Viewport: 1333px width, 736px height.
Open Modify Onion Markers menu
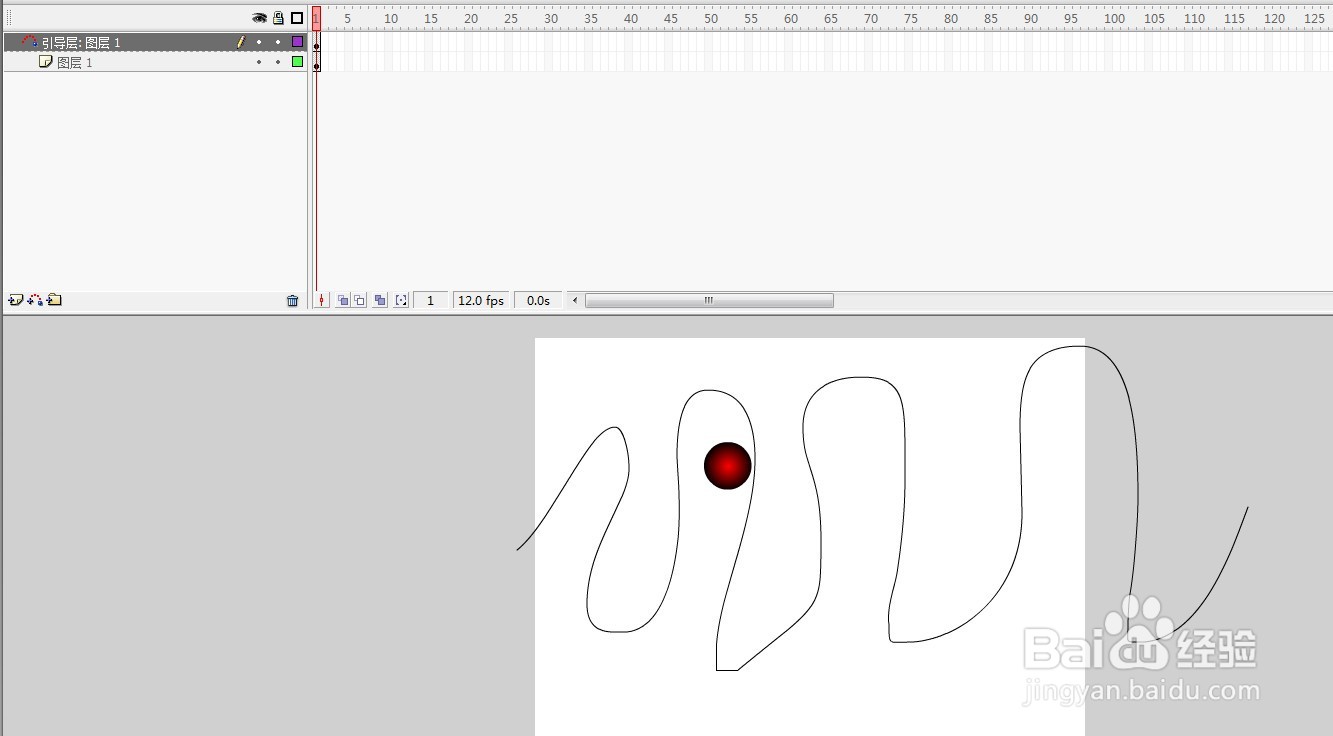coord(401,300)
